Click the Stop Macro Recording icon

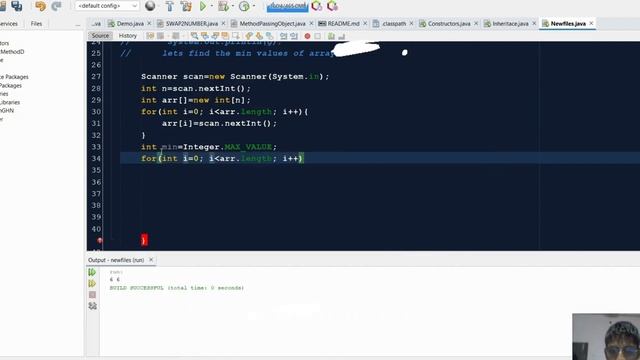pos(318,36)
